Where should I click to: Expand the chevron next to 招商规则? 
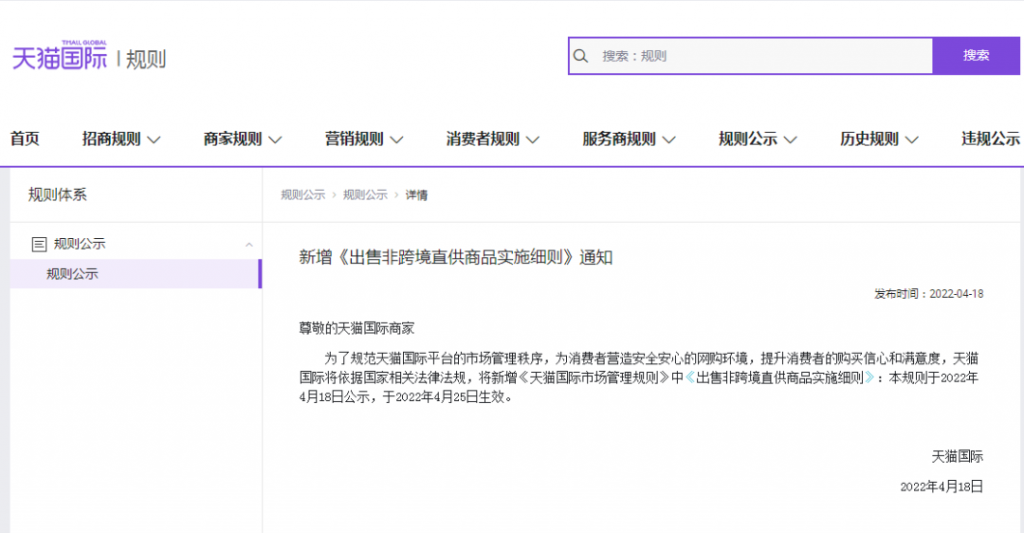153,140
